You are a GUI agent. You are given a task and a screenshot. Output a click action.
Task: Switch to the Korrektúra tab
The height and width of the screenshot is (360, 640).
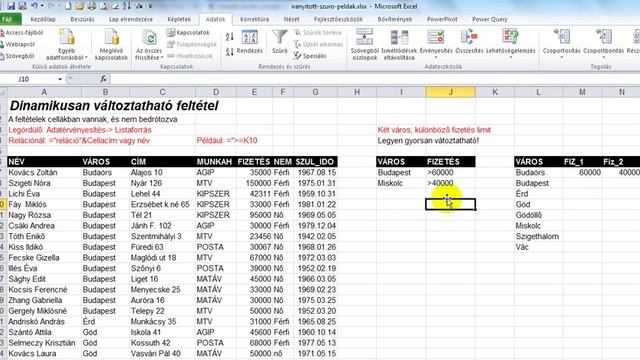pyautogui.click(x=254, y=19)
